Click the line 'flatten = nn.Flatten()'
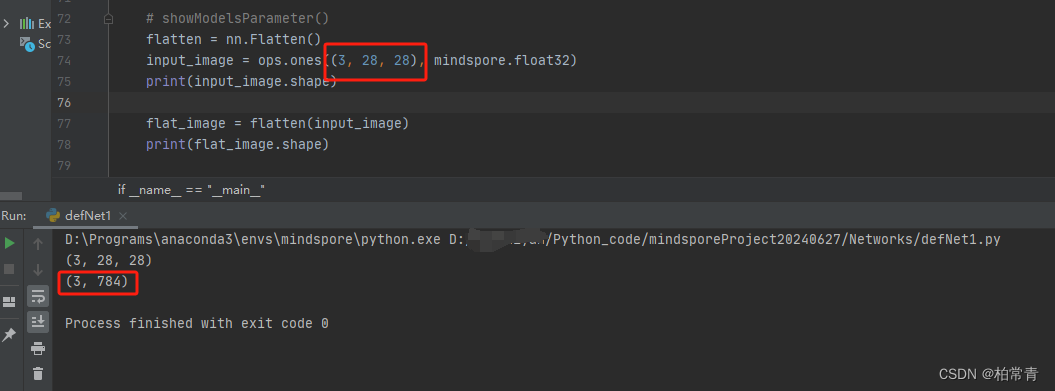The height and width of the screenshot is (391, 1055). coord(233,40)
